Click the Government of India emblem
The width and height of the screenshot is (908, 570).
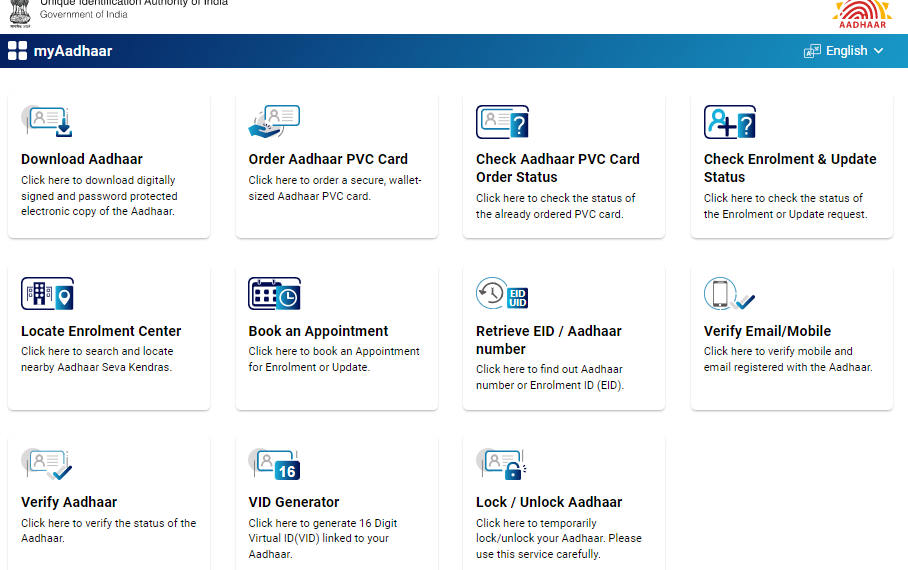(20, 13)
